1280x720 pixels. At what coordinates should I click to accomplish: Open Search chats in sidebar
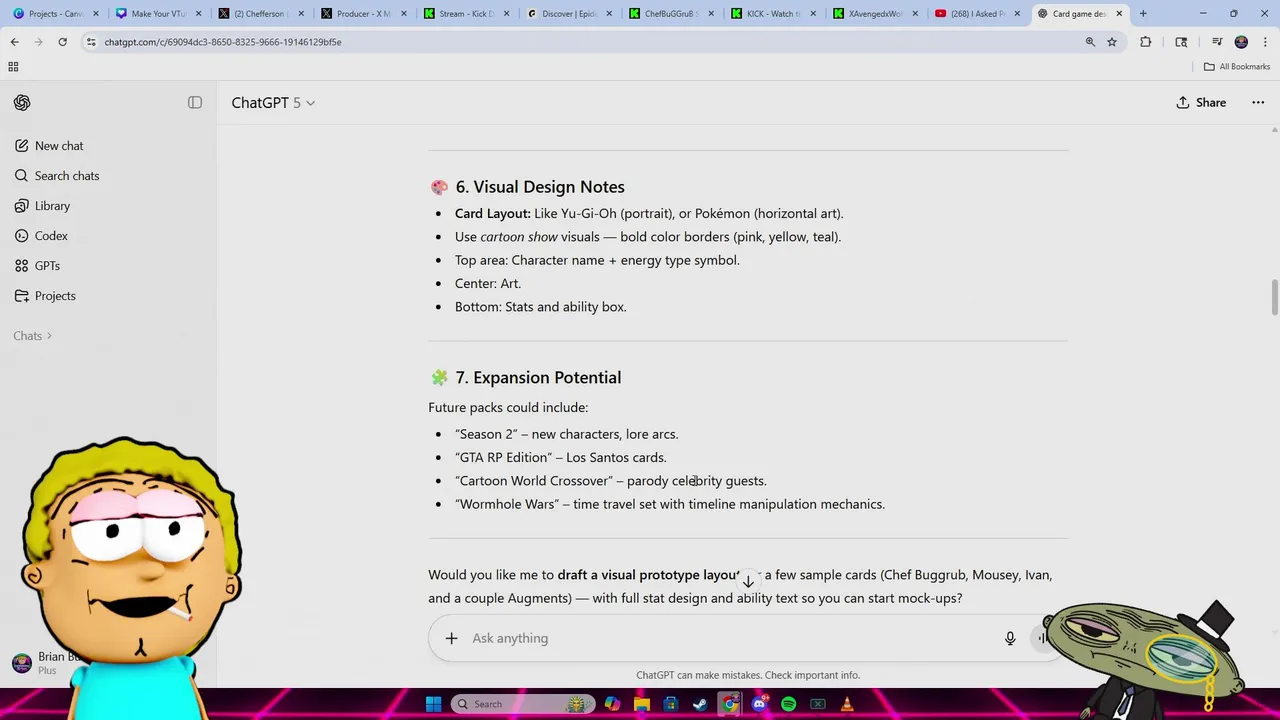coord(57,176)
